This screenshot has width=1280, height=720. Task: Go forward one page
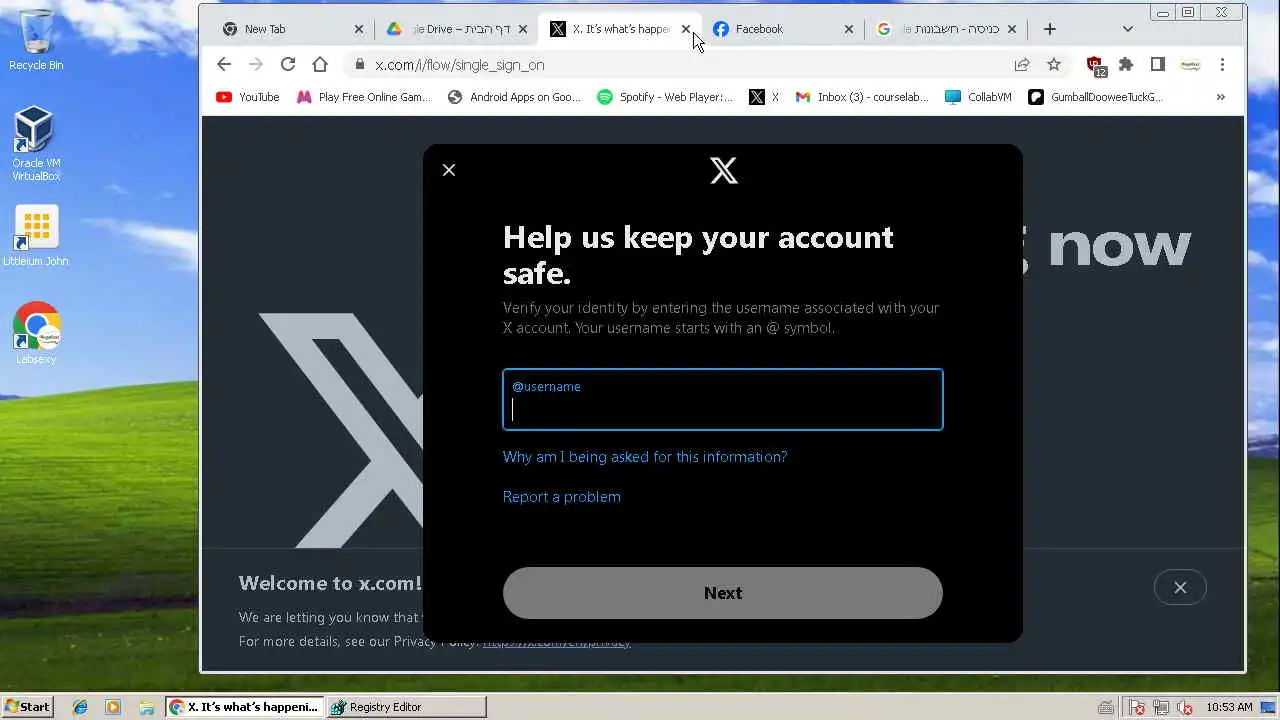click(x=256, y=64)
